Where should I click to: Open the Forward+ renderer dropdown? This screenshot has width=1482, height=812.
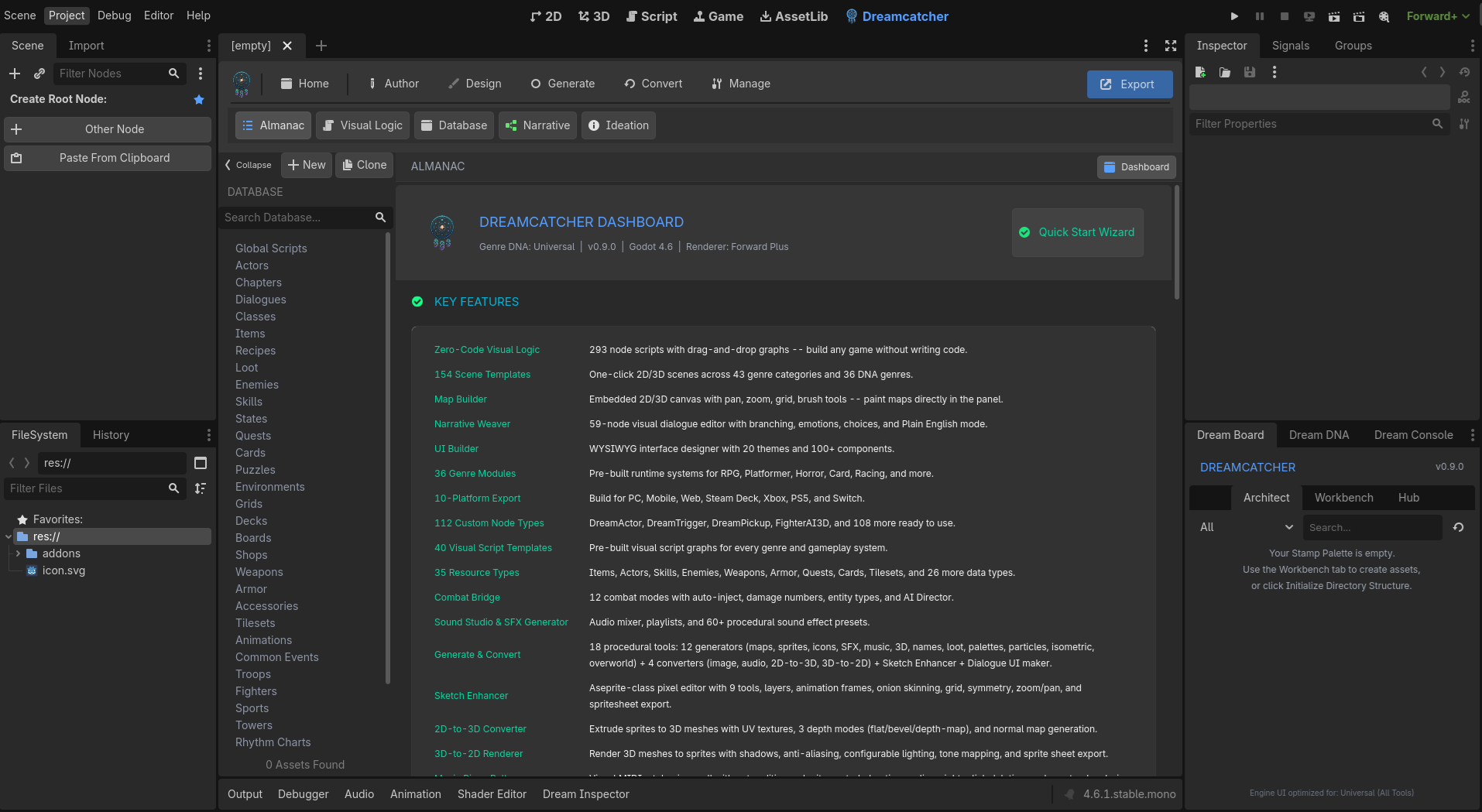pos(1438,16)
